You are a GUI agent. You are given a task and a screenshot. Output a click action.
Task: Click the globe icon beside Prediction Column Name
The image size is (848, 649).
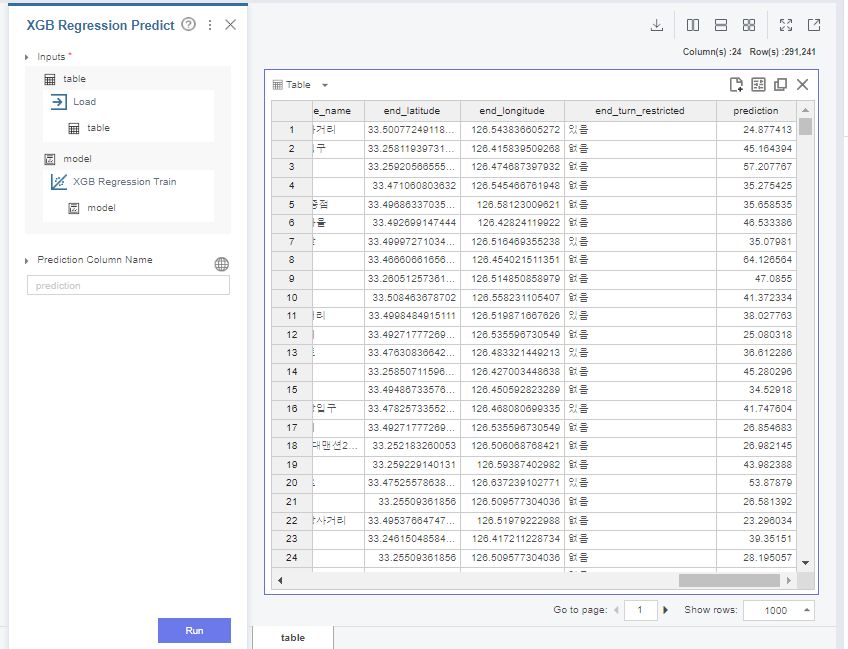(222, 264)
